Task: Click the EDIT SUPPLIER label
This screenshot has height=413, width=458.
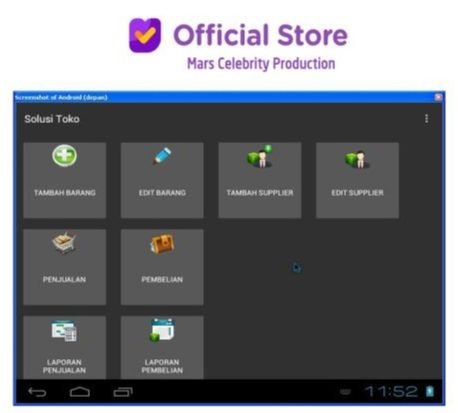Action: point(357,193)
